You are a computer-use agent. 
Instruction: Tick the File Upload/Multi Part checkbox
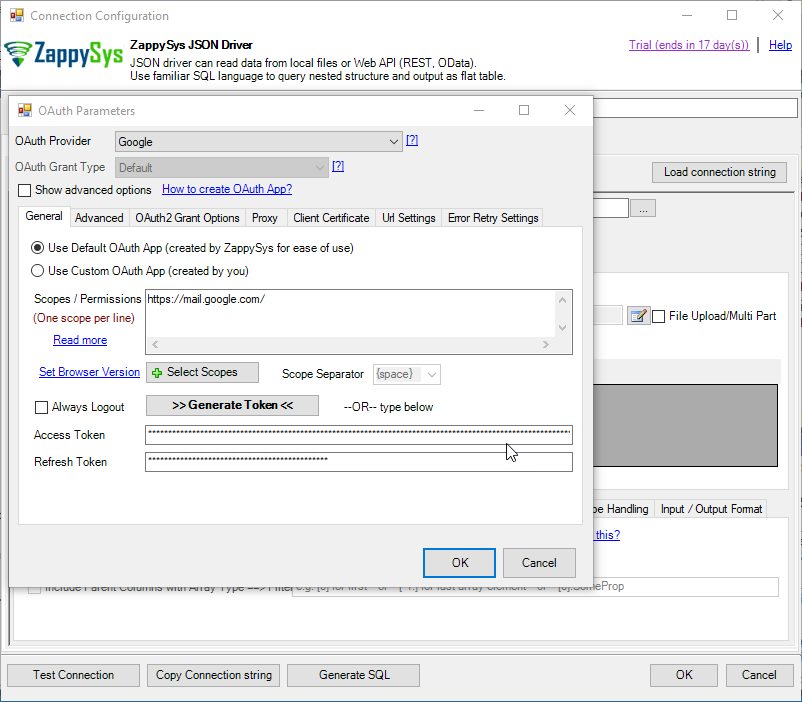coord(659,316)
